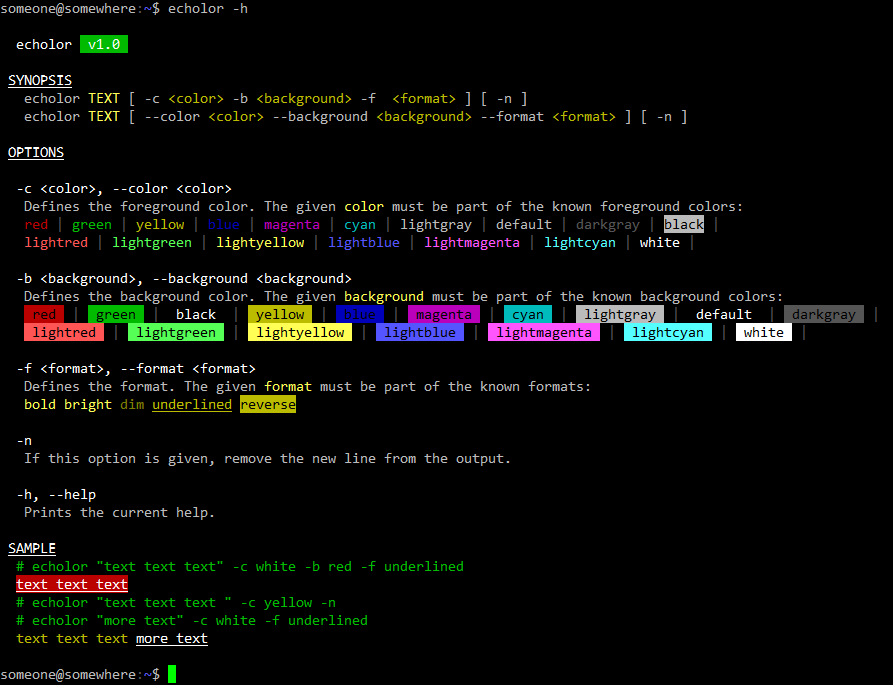Select 'cyan' in the foreground colors list
The image size is (893, 685).
[x=360, y=224]
